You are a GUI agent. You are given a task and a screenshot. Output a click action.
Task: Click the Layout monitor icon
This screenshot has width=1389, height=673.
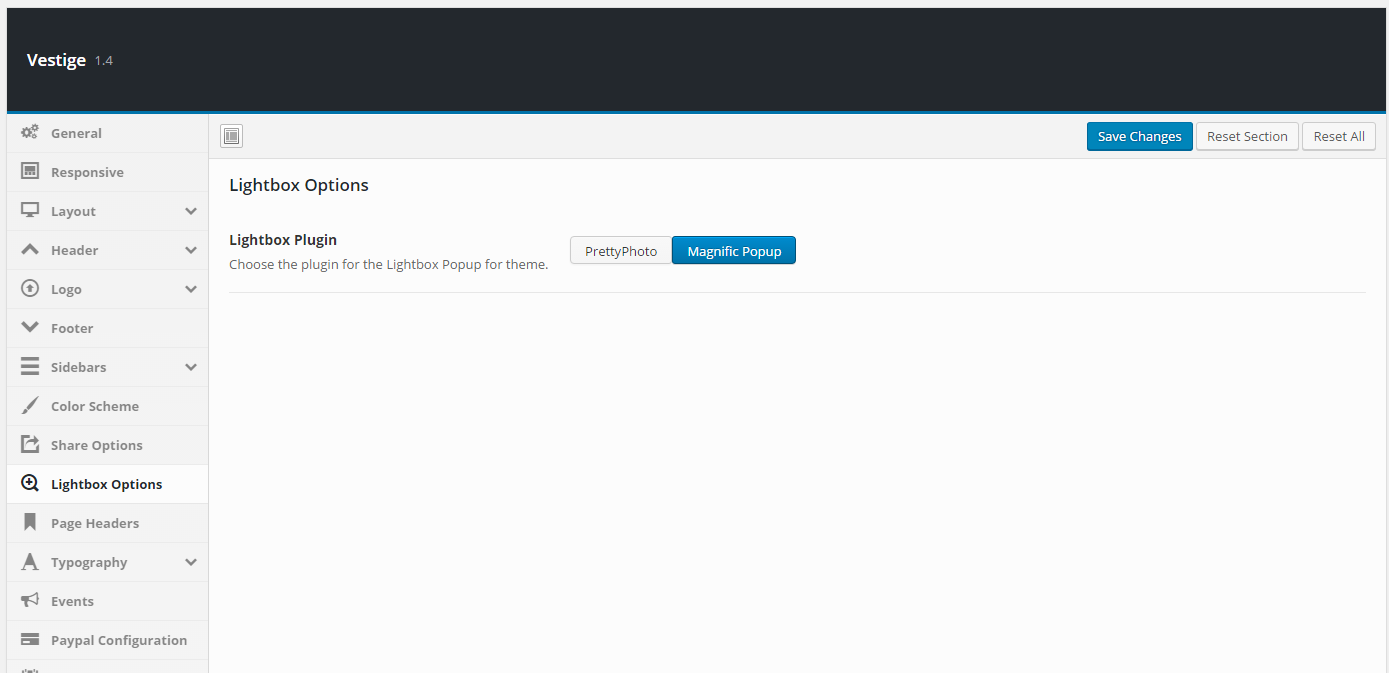(30, 210)
